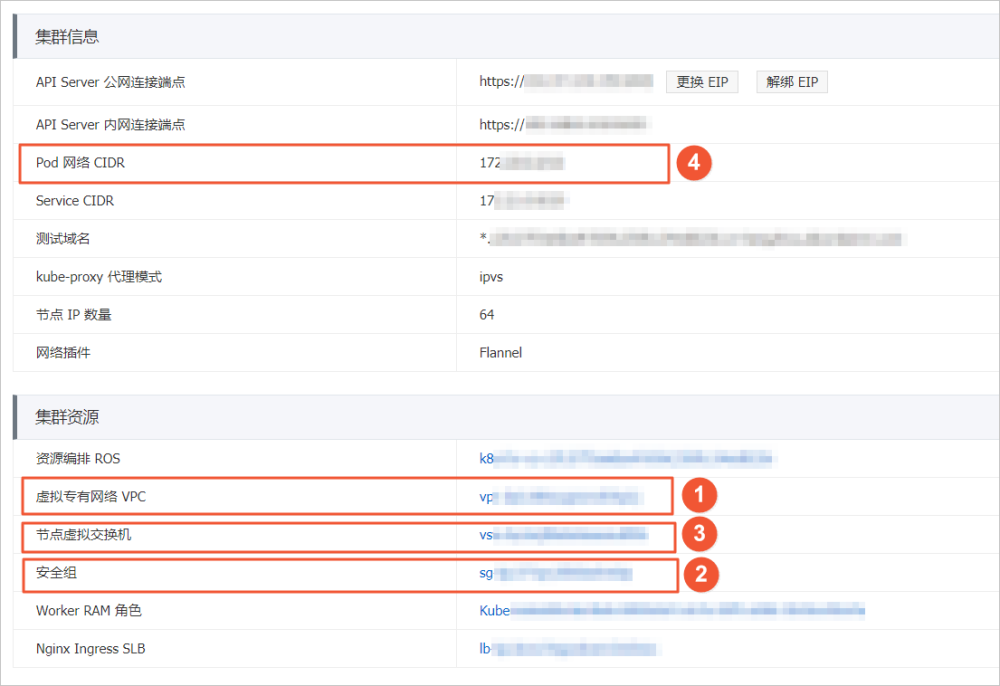Select the API Server 内网连接端点 URL

click(x=562, y=124)
